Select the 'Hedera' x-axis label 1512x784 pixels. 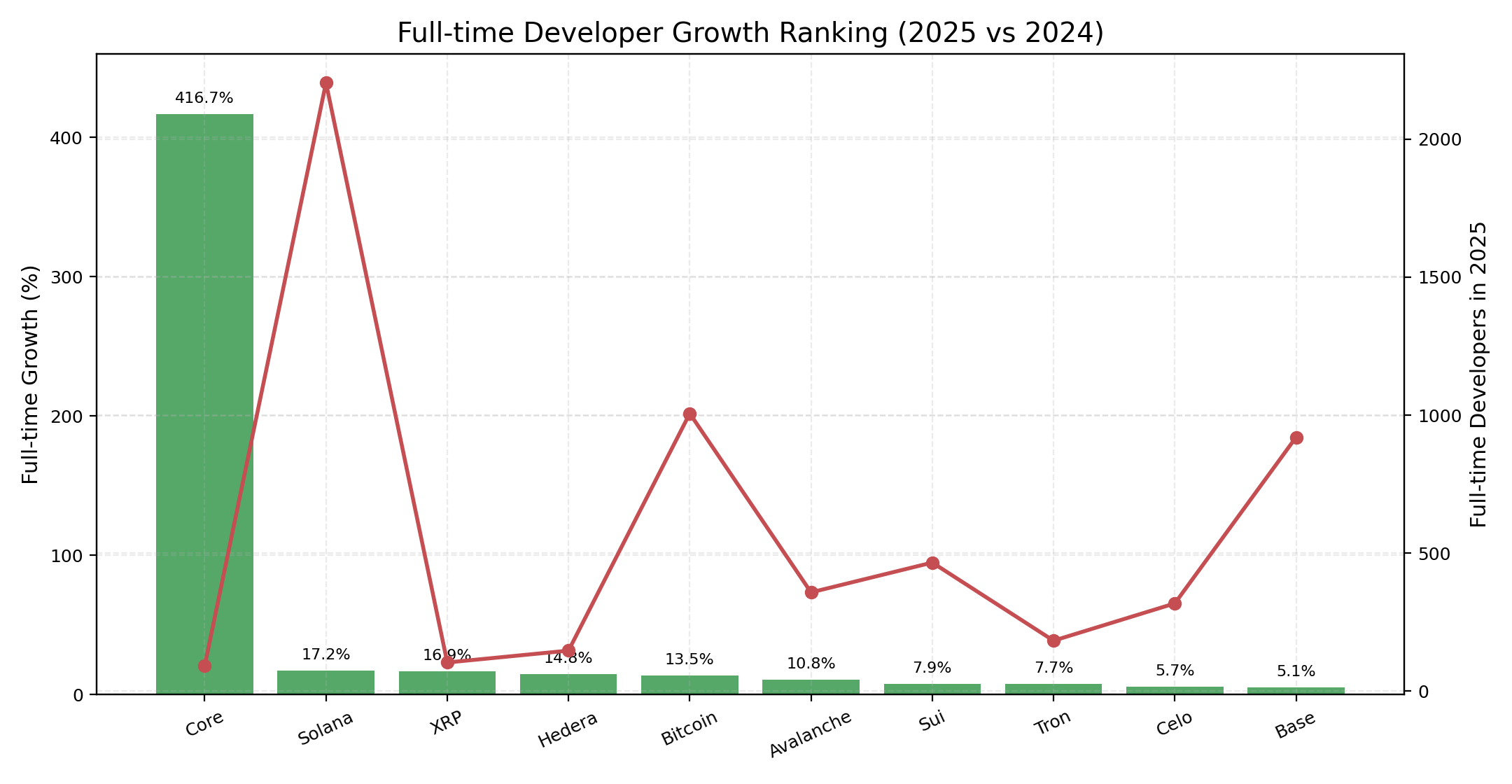[x=568, y=729]
